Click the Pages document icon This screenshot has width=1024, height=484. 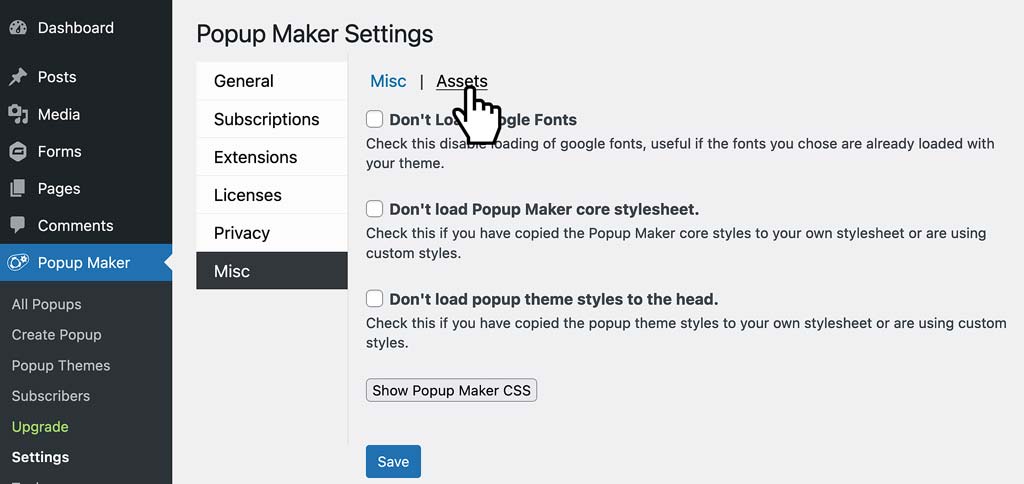(x=18, y=189)
